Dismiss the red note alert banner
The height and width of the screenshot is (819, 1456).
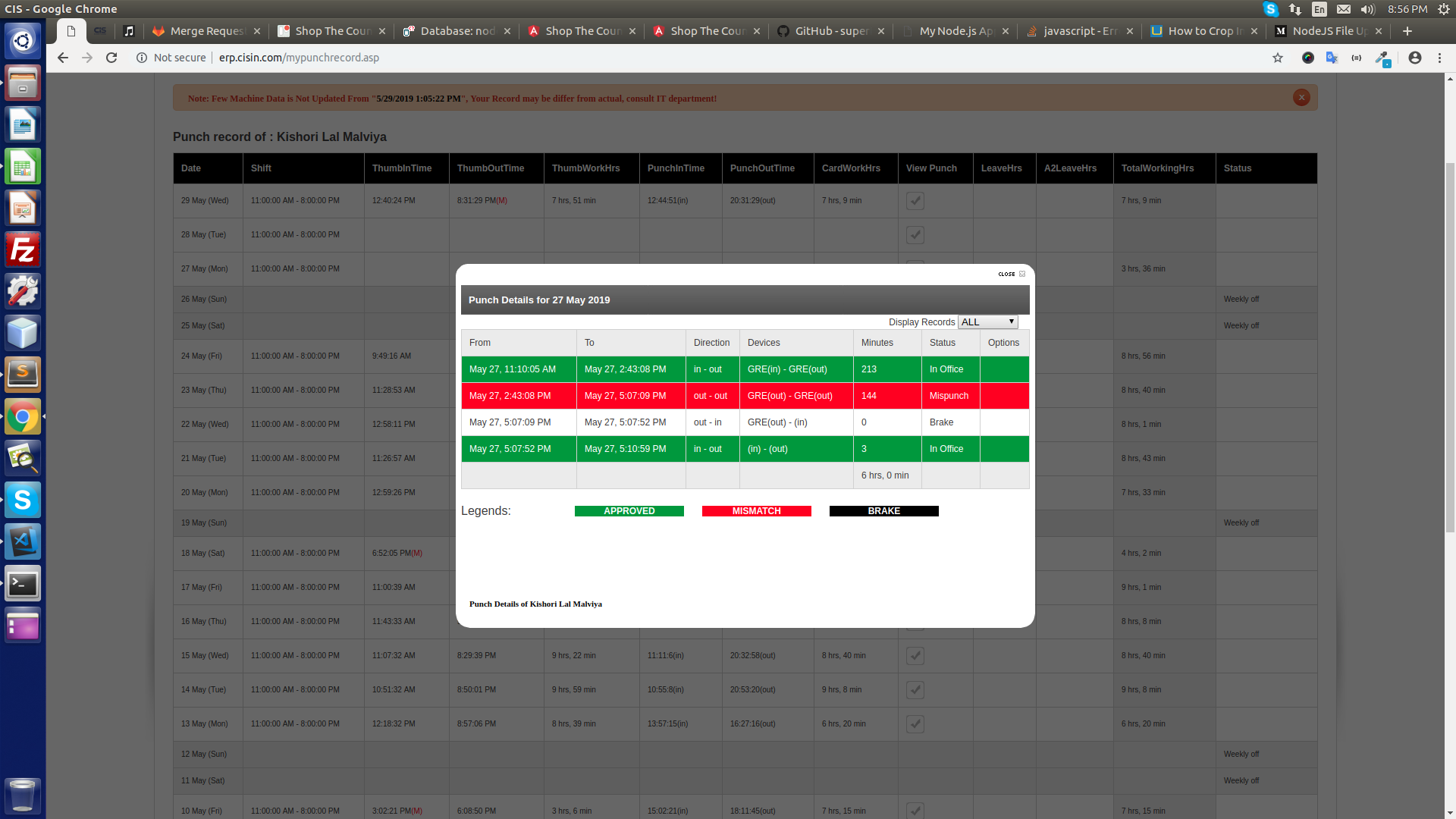coord(1301,98)
